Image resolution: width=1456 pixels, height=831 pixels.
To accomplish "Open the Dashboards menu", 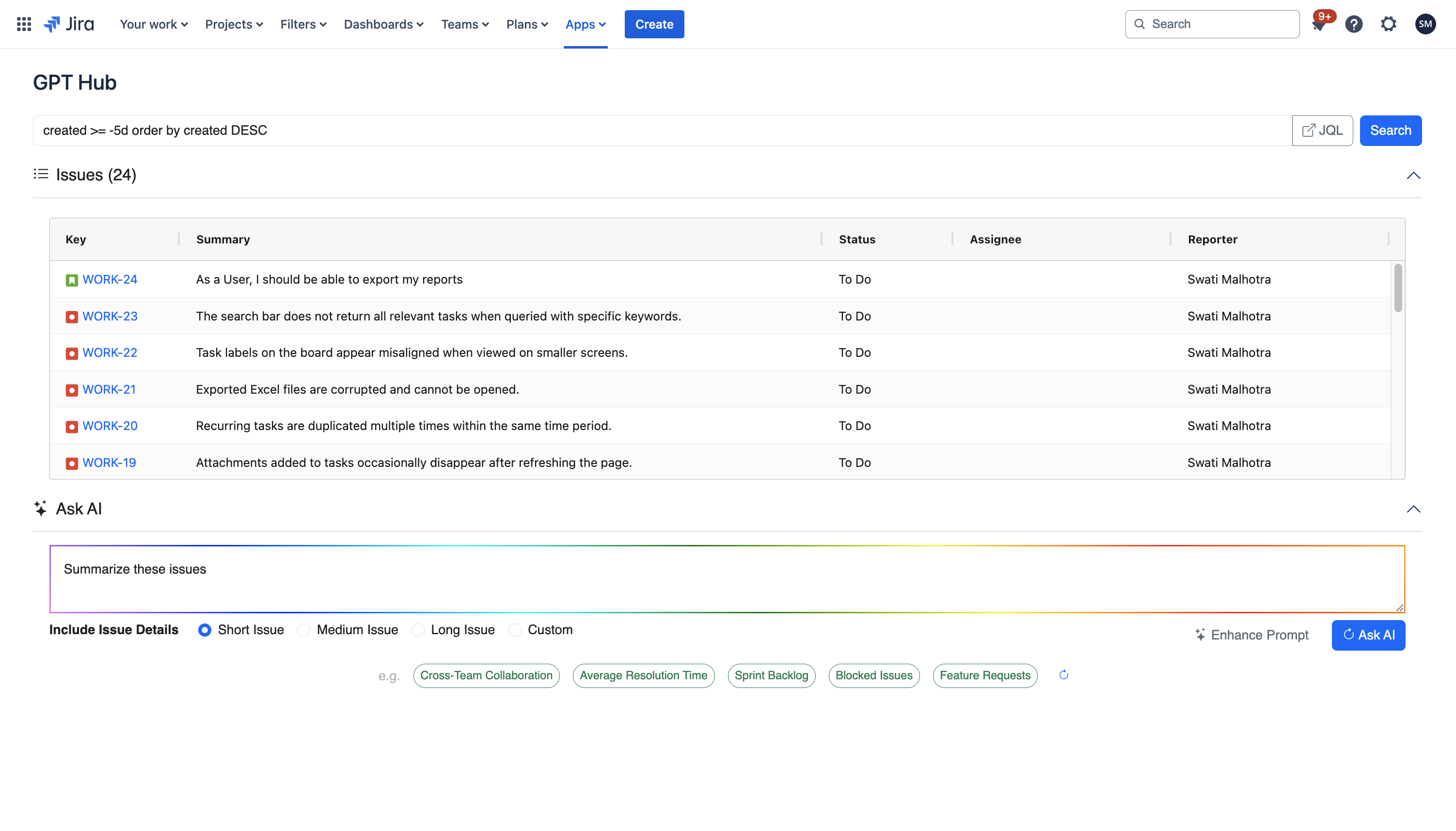I will (383, 24).
